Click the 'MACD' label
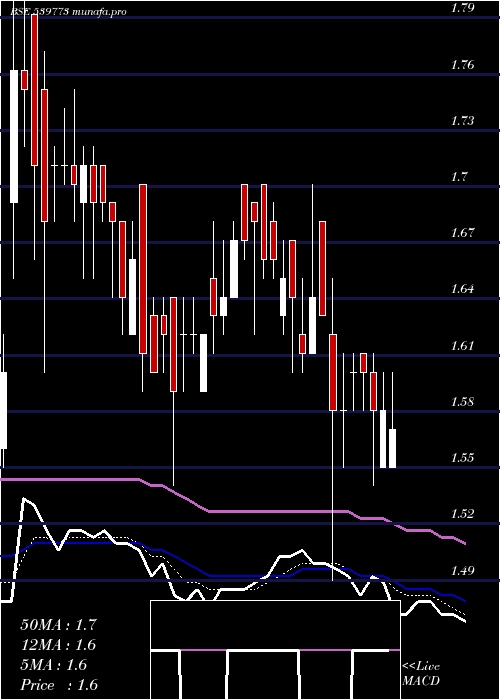The width and height of the screenshot is (500, 700). (x=421, y=681)
